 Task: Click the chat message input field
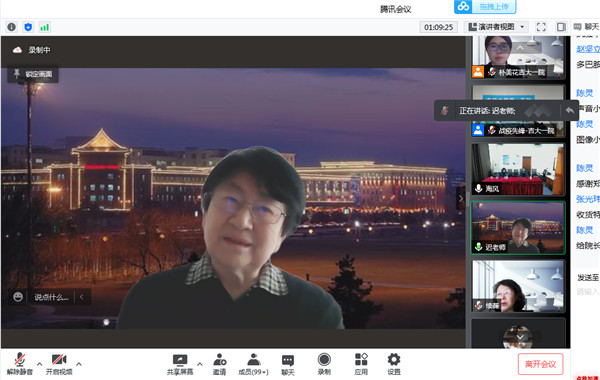(x=588, y=292)
